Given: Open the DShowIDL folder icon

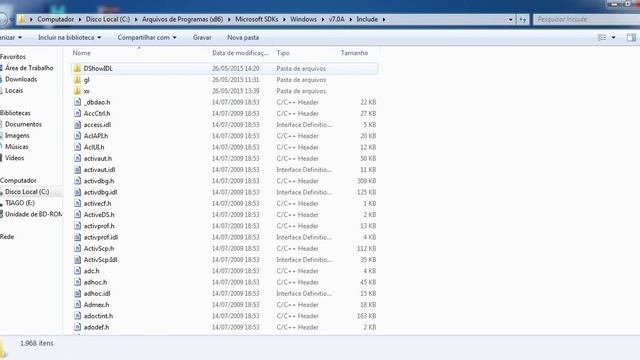Looking at the screenshot, I should coord(77,68).
